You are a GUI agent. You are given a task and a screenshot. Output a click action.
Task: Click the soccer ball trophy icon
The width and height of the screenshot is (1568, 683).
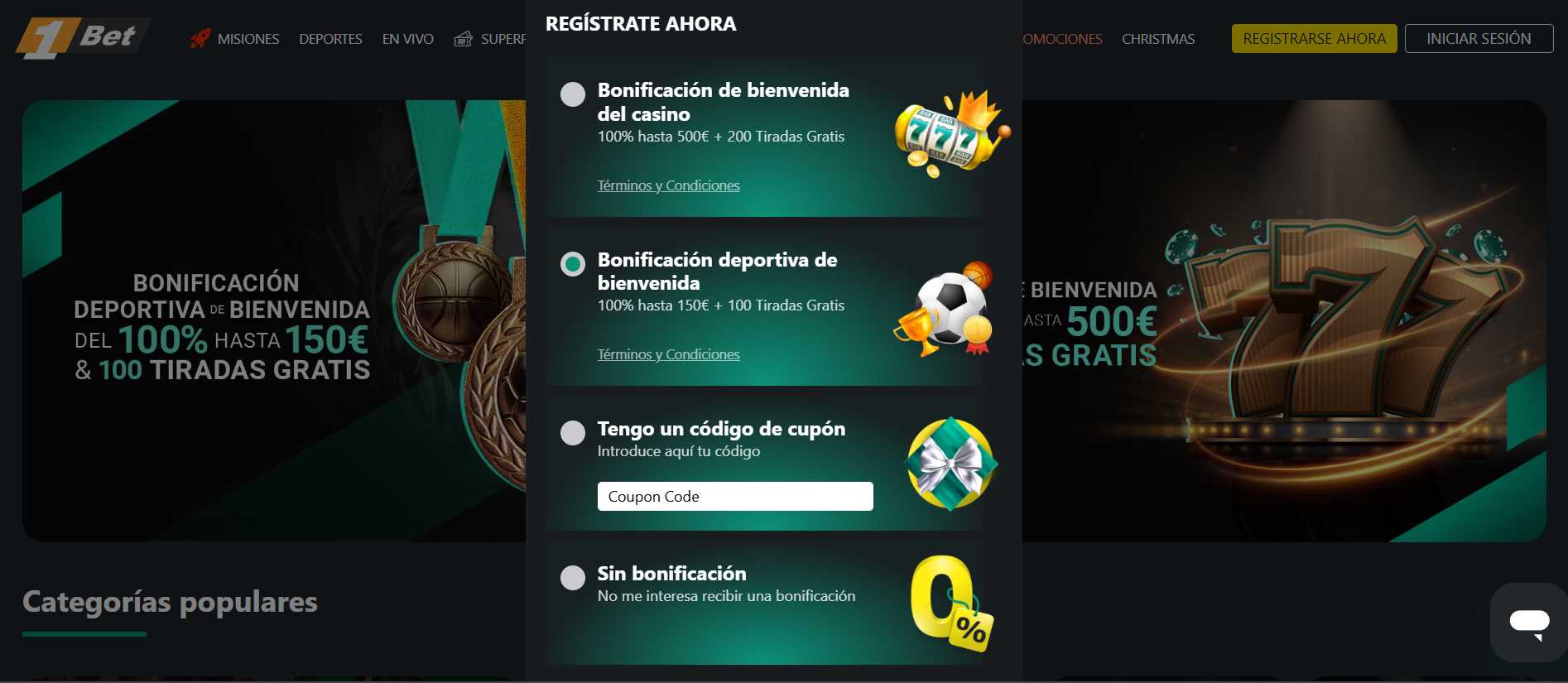click(945, 309)
